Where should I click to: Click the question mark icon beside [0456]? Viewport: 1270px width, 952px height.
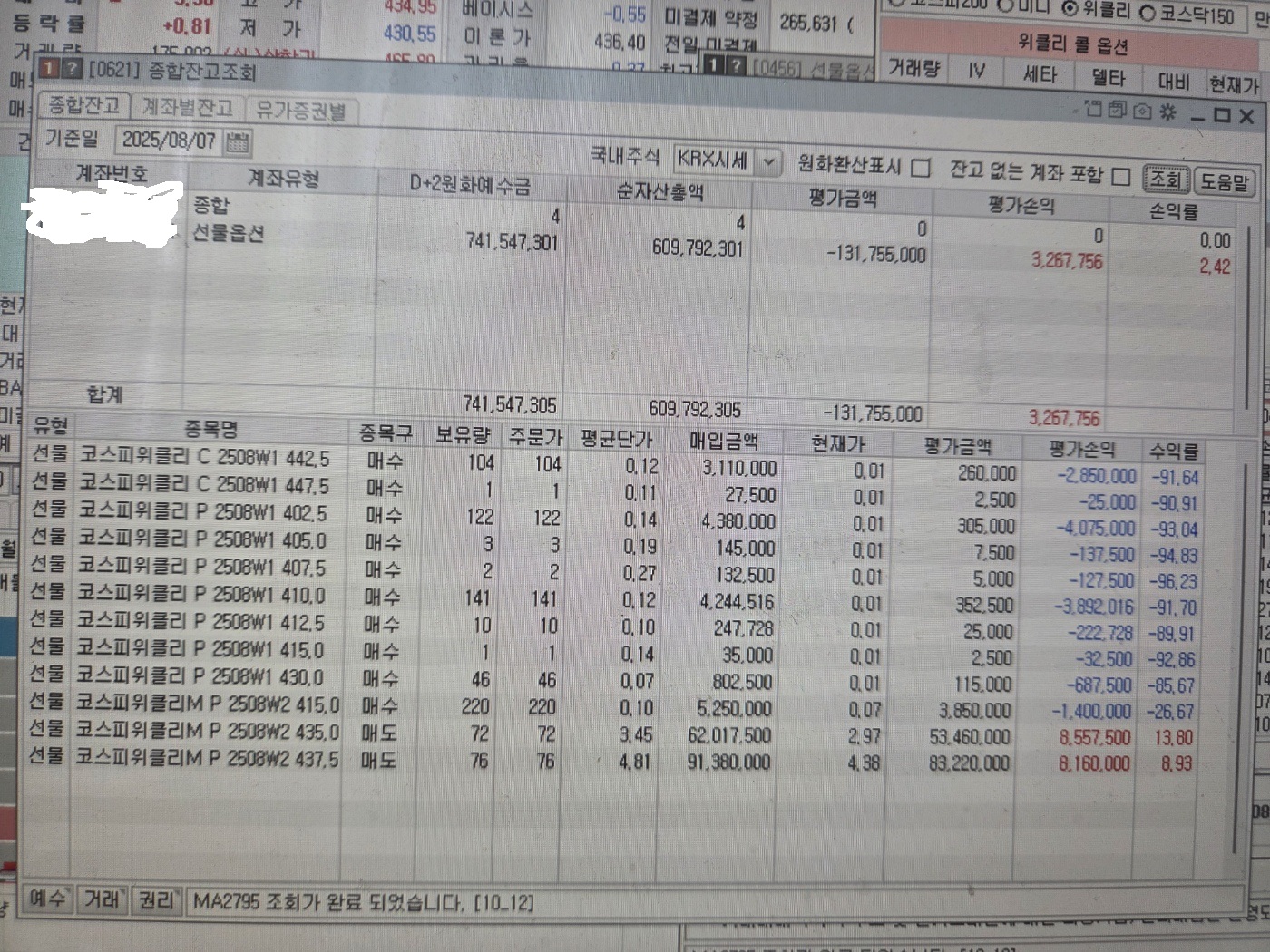738,66
